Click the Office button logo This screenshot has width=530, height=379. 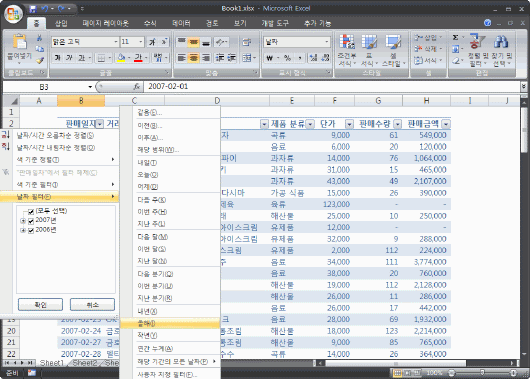[14, 14]
